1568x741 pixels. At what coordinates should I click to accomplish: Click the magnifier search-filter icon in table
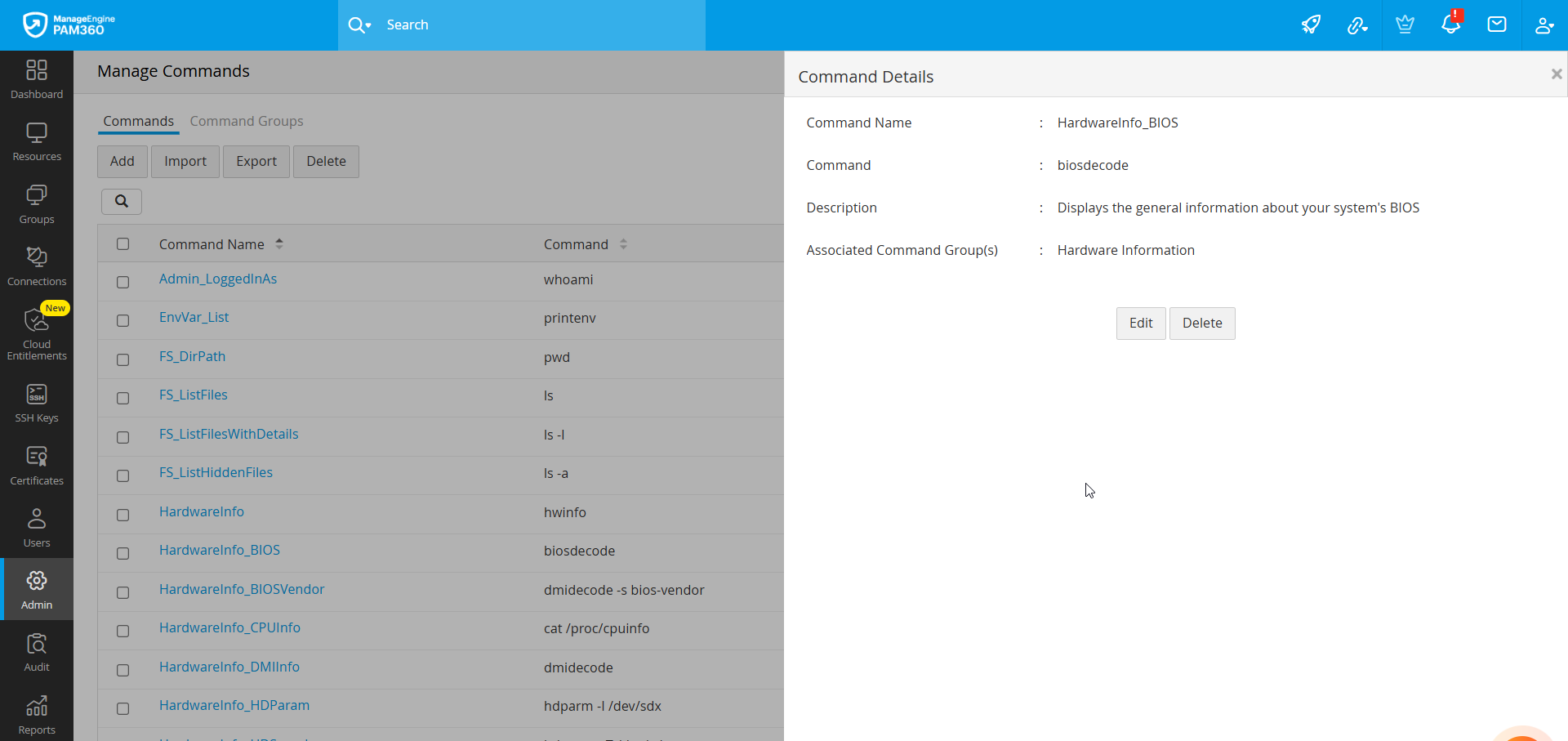click(x=122, y=201)
